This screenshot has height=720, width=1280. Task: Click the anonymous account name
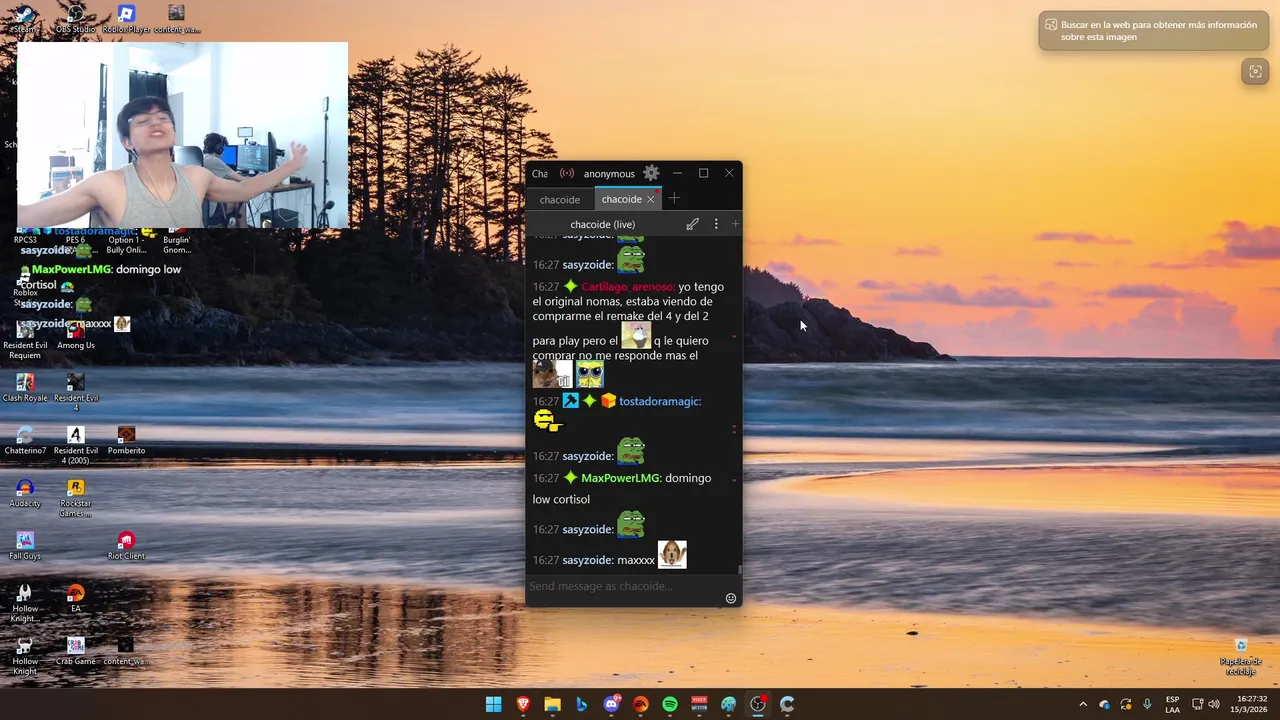click(x=609, y=174)
